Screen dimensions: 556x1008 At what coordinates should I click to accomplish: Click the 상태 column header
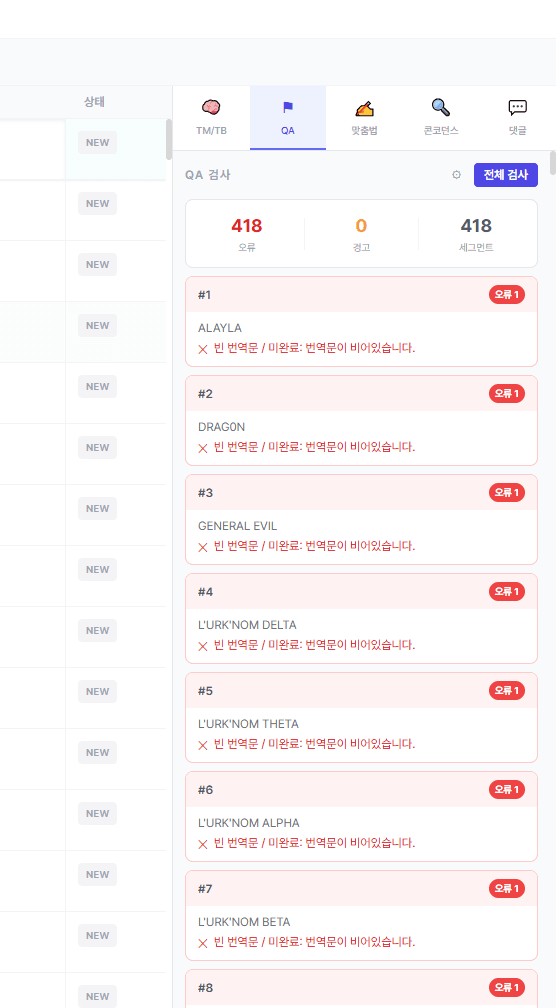94,102
